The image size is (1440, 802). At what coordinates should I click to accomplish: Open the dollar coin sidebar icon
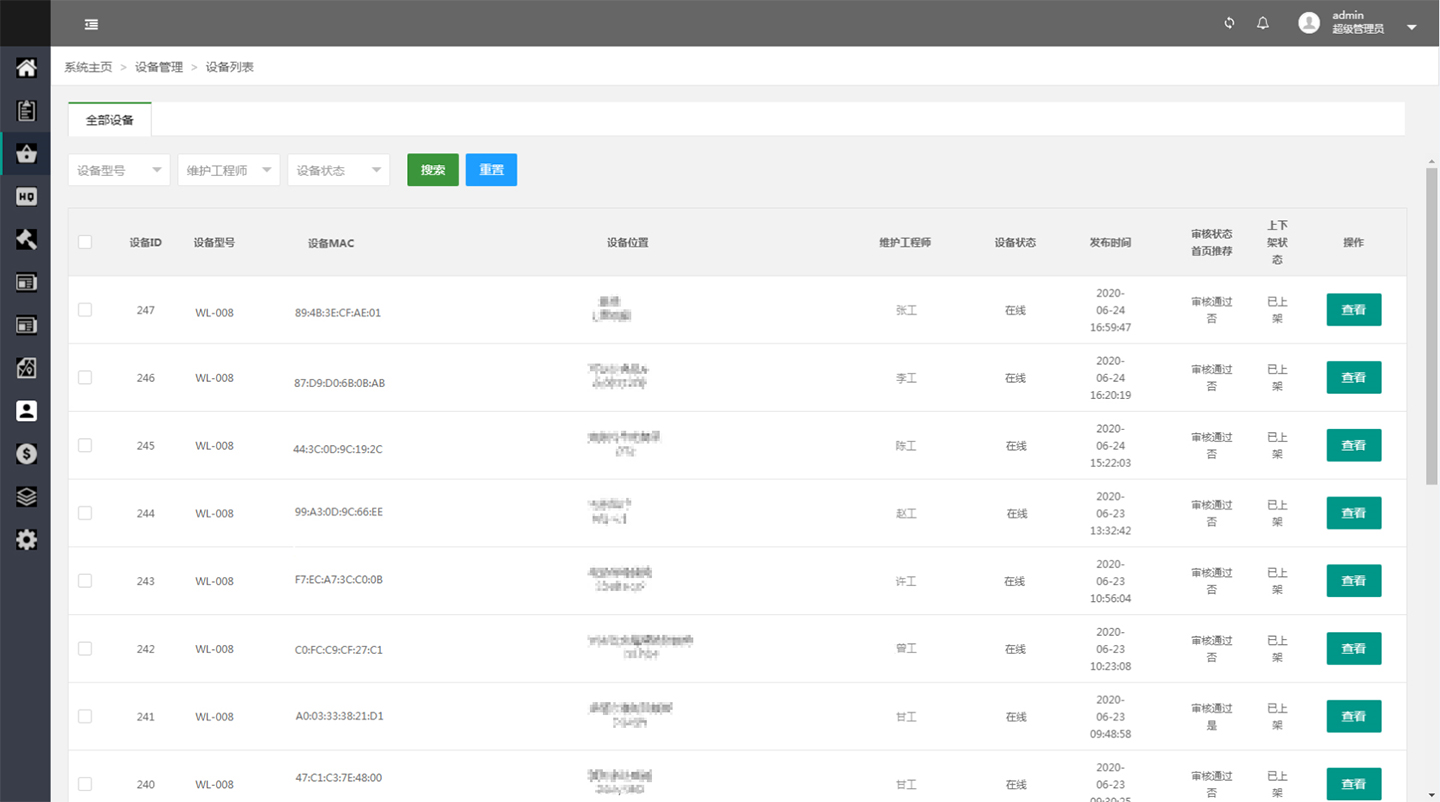[26, 454]
